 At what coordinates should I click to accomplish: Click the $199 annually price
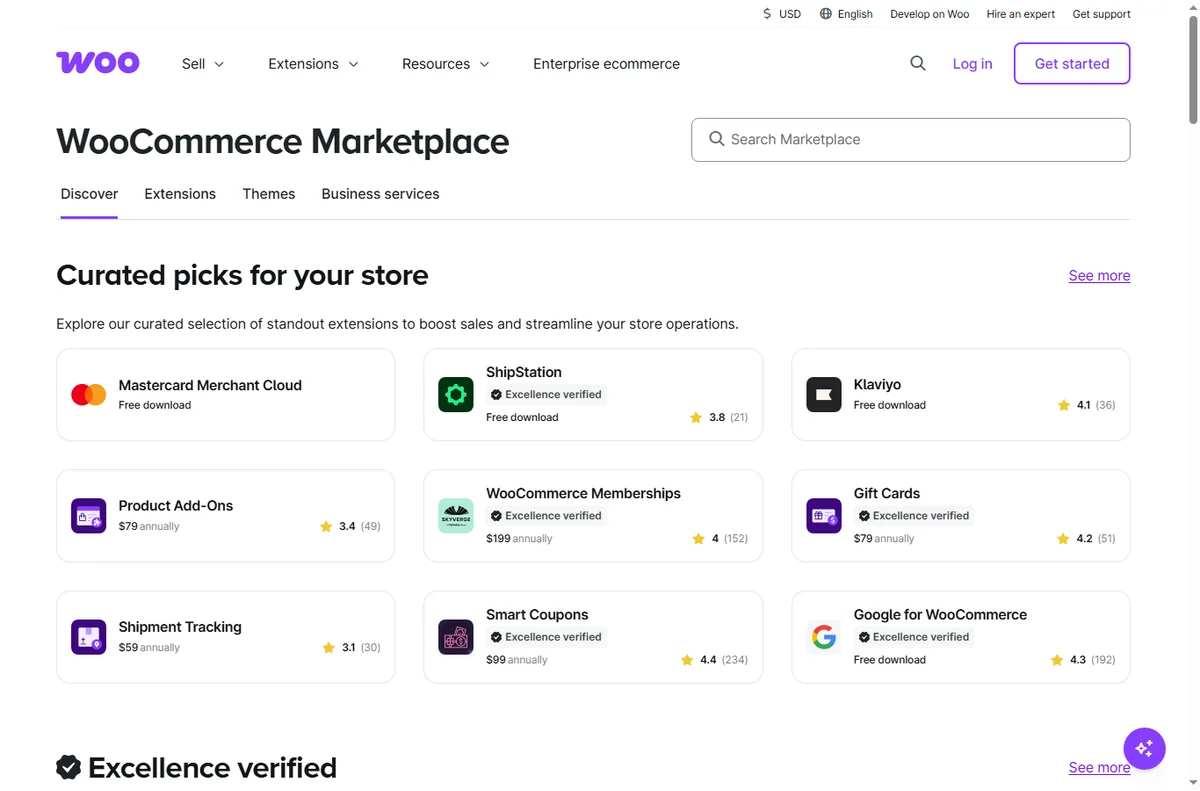point(519,538)
